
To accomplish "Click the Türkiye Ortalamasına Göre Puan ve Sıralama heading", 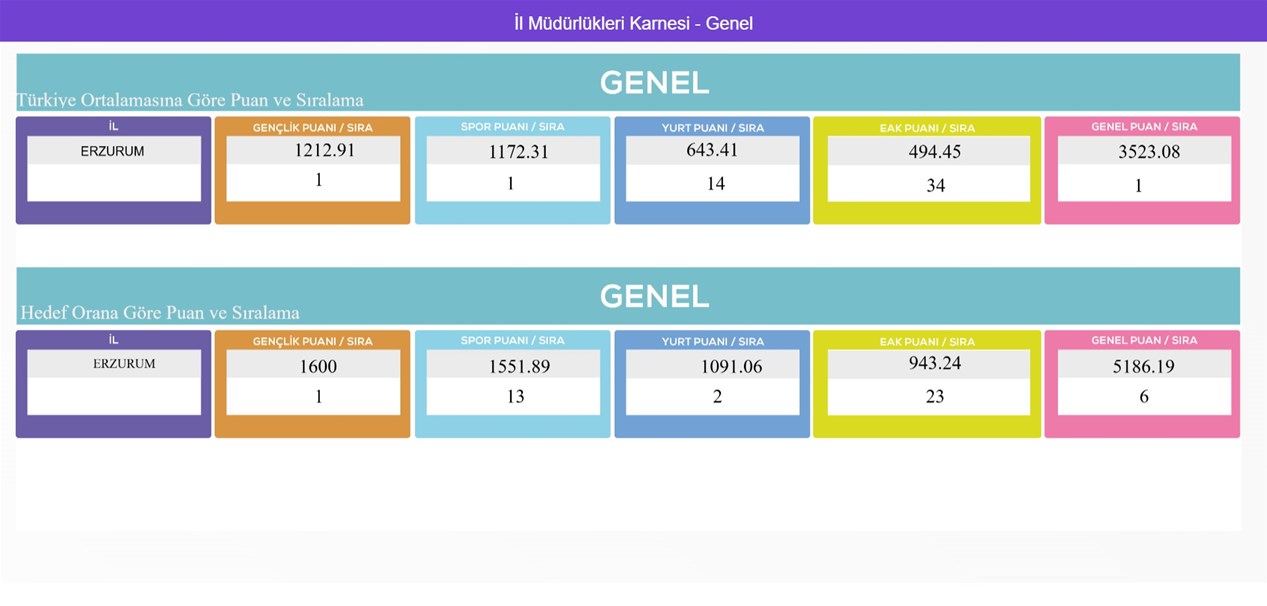I will point(190,100).
